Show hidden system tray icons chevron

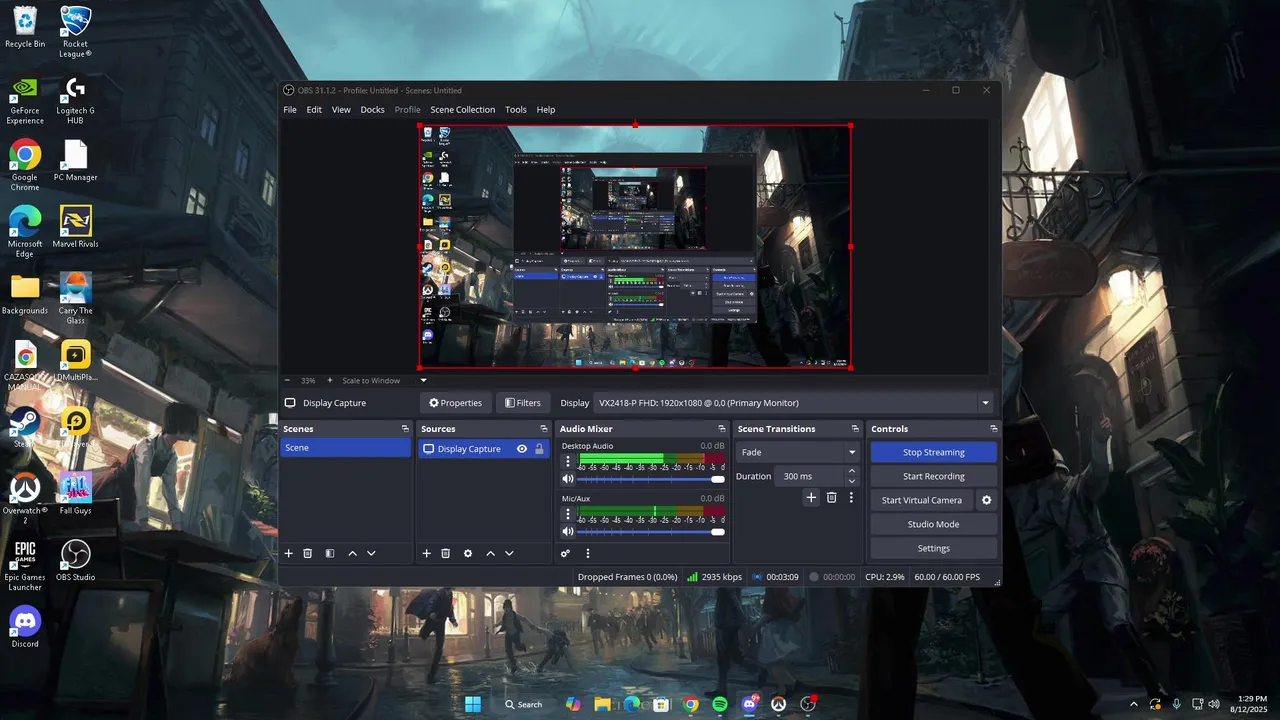click(1133, 704)
